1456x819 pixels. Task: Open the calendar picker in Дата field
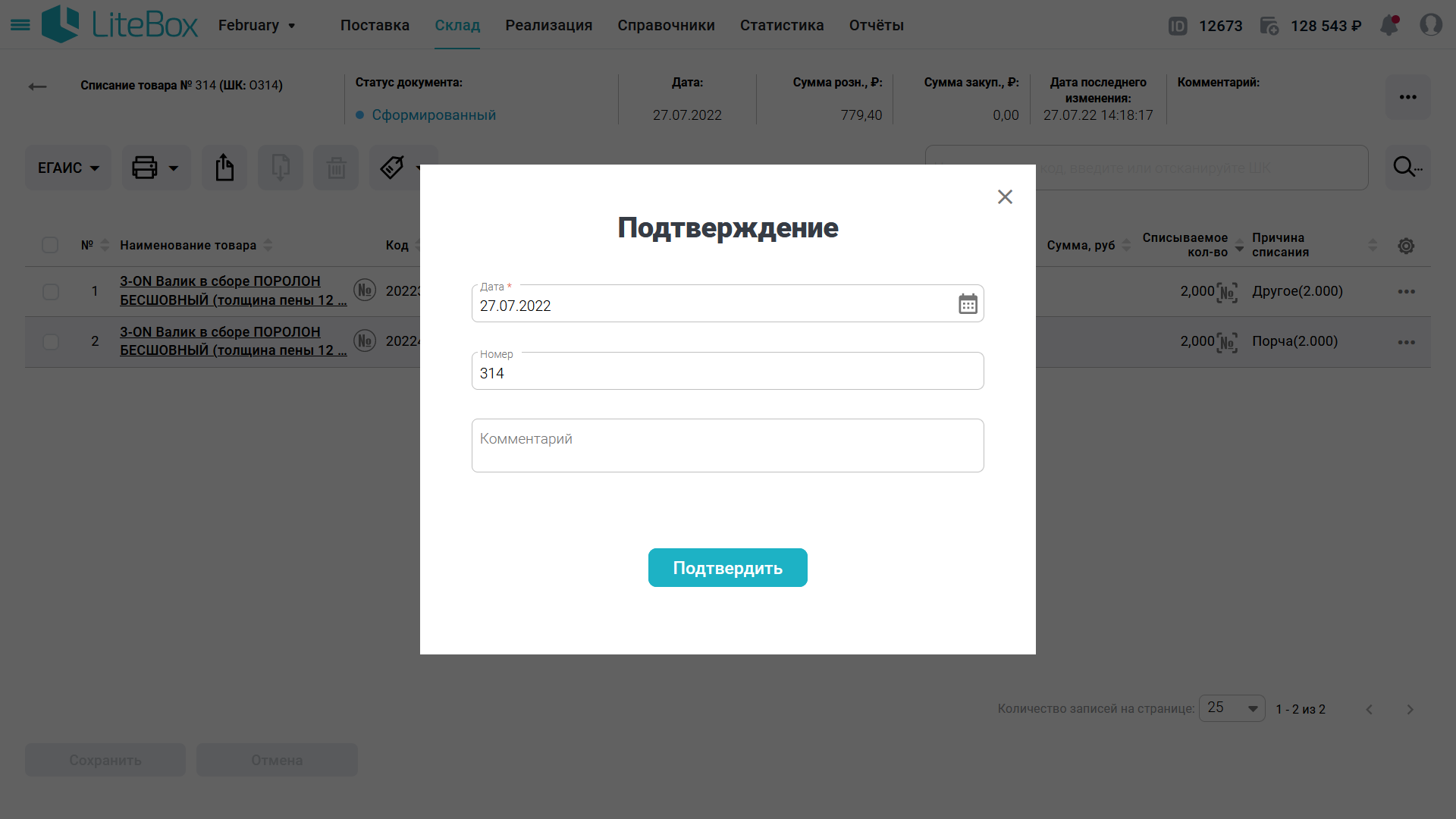point(968,304)
